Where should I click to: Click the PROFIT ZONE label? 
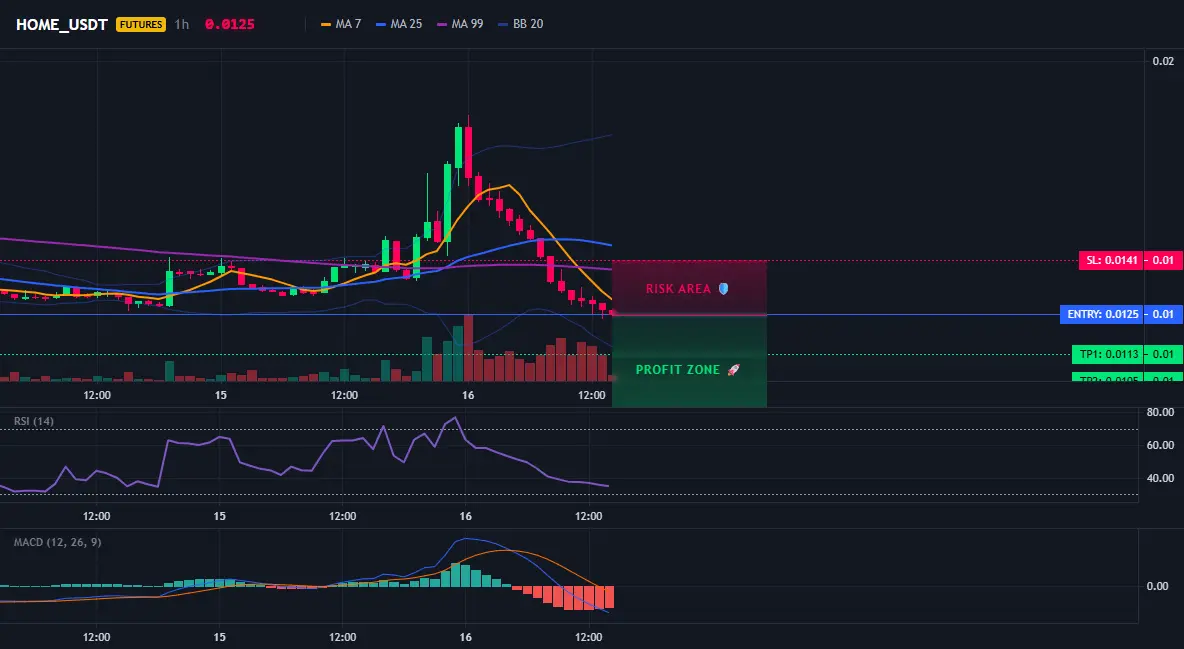pos(677,369)
